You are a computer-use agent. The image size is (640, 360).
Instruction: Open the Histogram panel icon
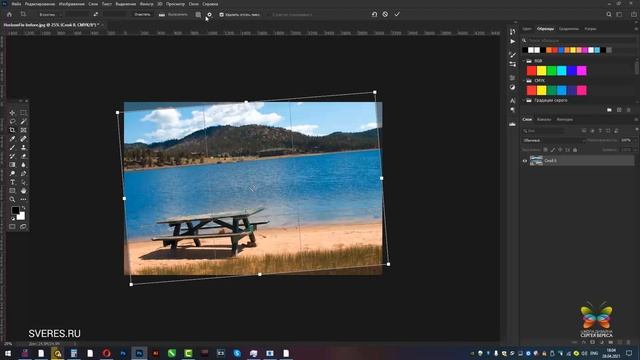(x=513, y=124)
